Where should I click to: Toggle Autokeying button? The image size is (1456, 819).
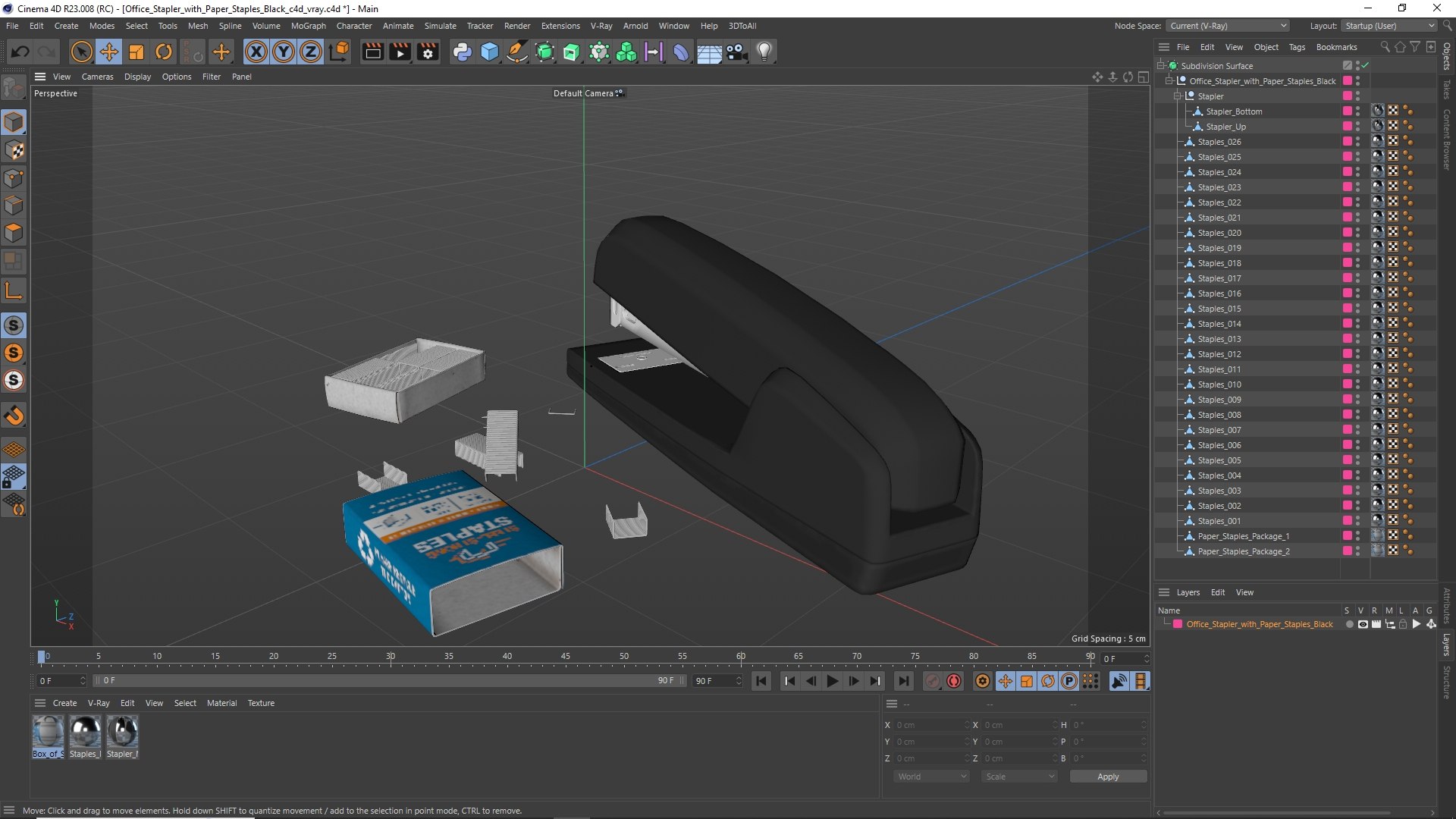pos(954,681)
